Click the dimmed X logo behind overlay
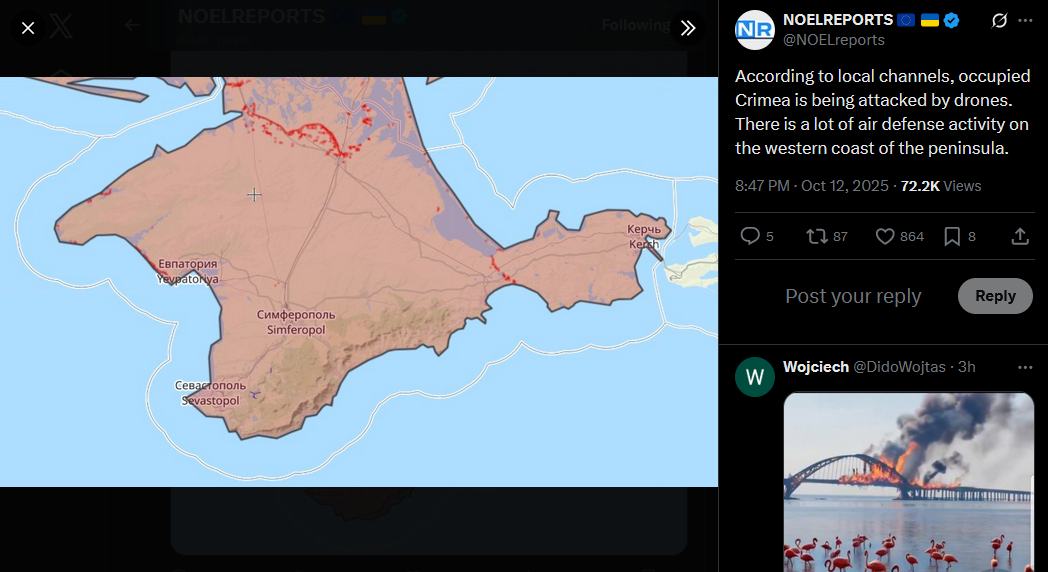This screenshot has height=572, width=1048. point(61,27)
